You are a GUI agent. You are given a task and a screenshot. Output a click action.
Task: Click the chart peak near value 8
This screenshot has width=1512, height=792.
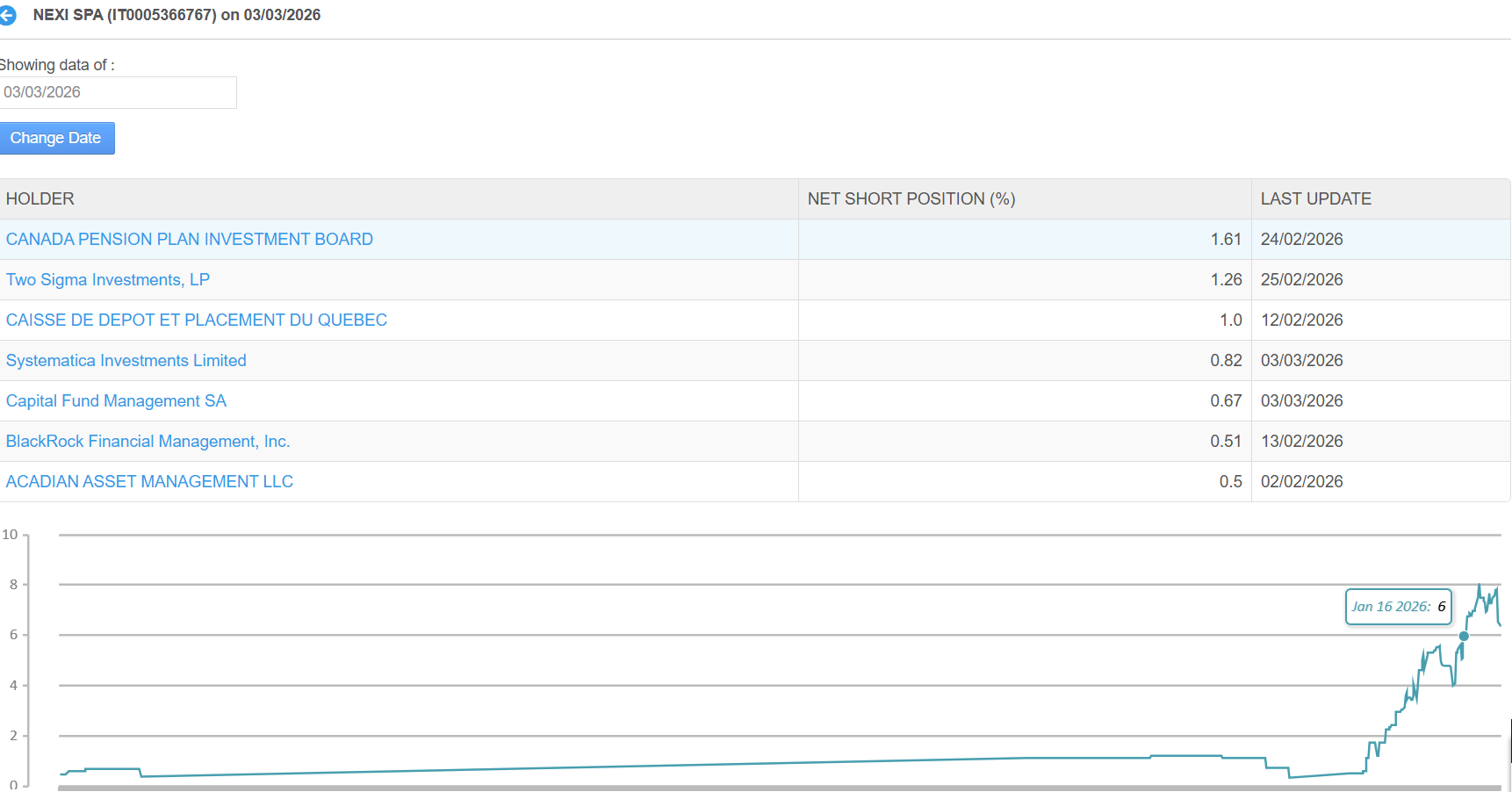pyautogui.click(x=1480, y=586)
